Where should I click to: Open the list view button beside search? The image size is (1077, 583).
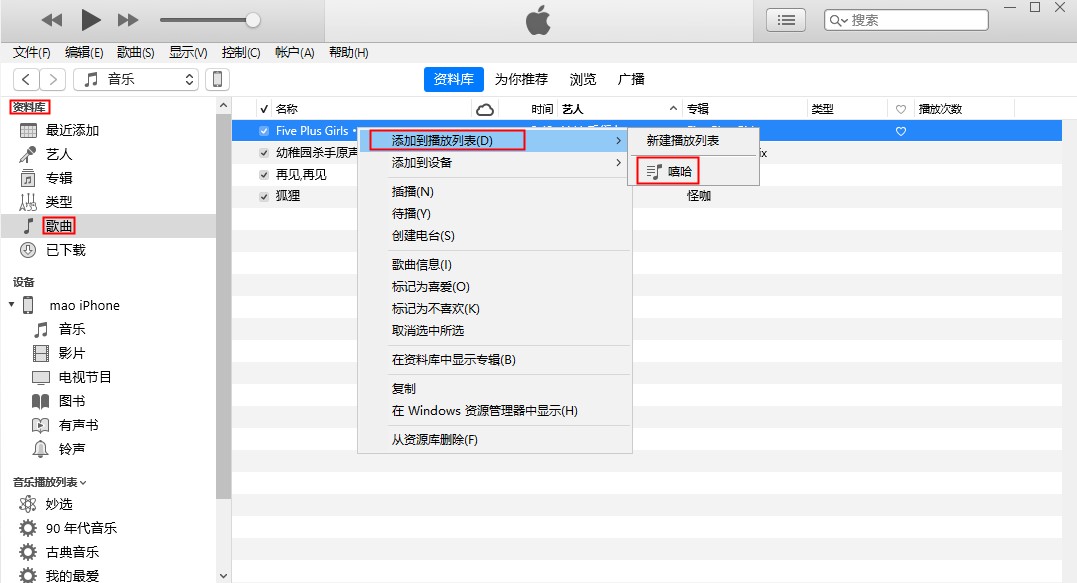pos(786,21)
